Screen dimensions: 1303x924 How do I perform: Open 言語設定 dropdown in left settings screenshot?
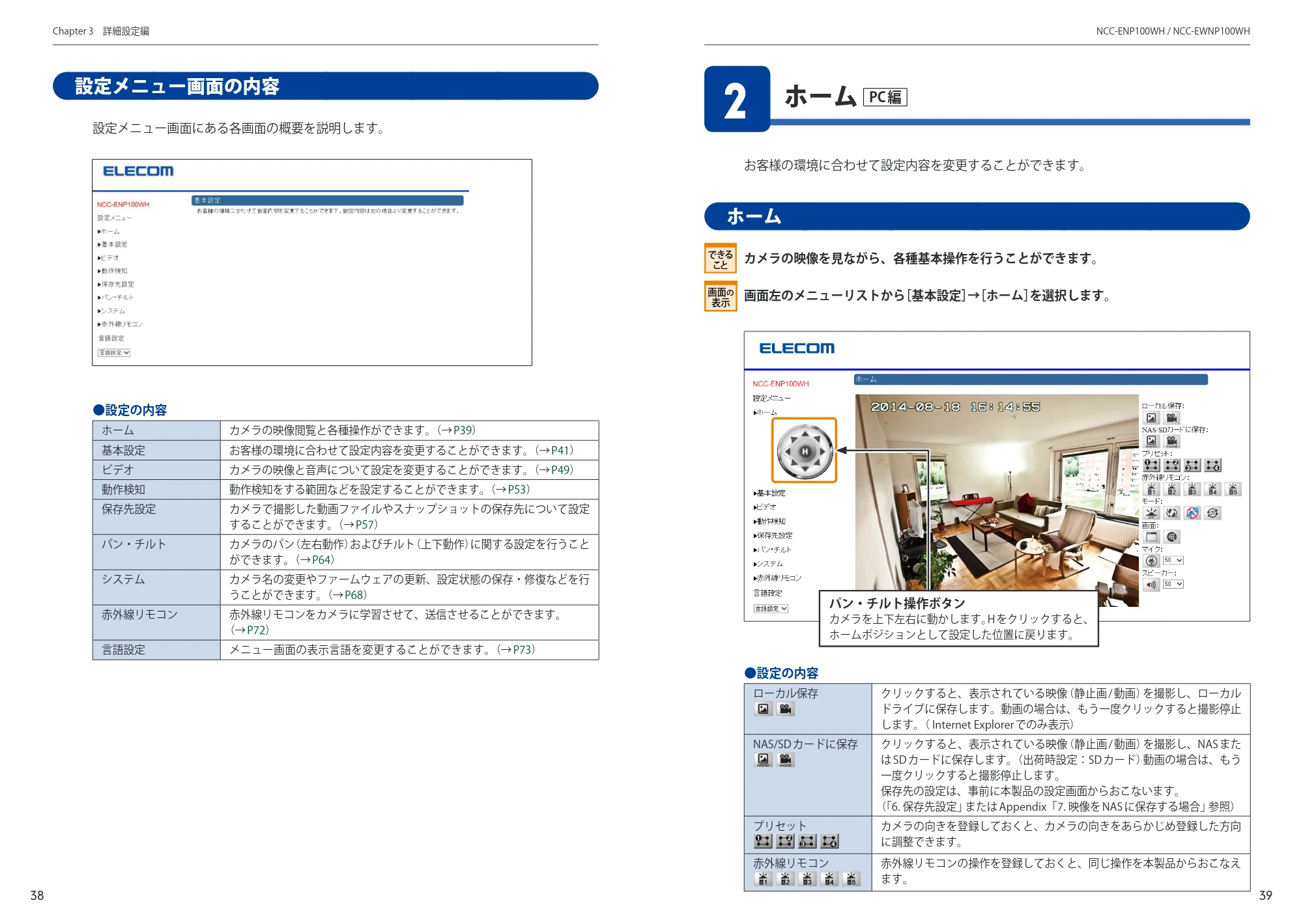pyautogui.click(x=114, y=353)
